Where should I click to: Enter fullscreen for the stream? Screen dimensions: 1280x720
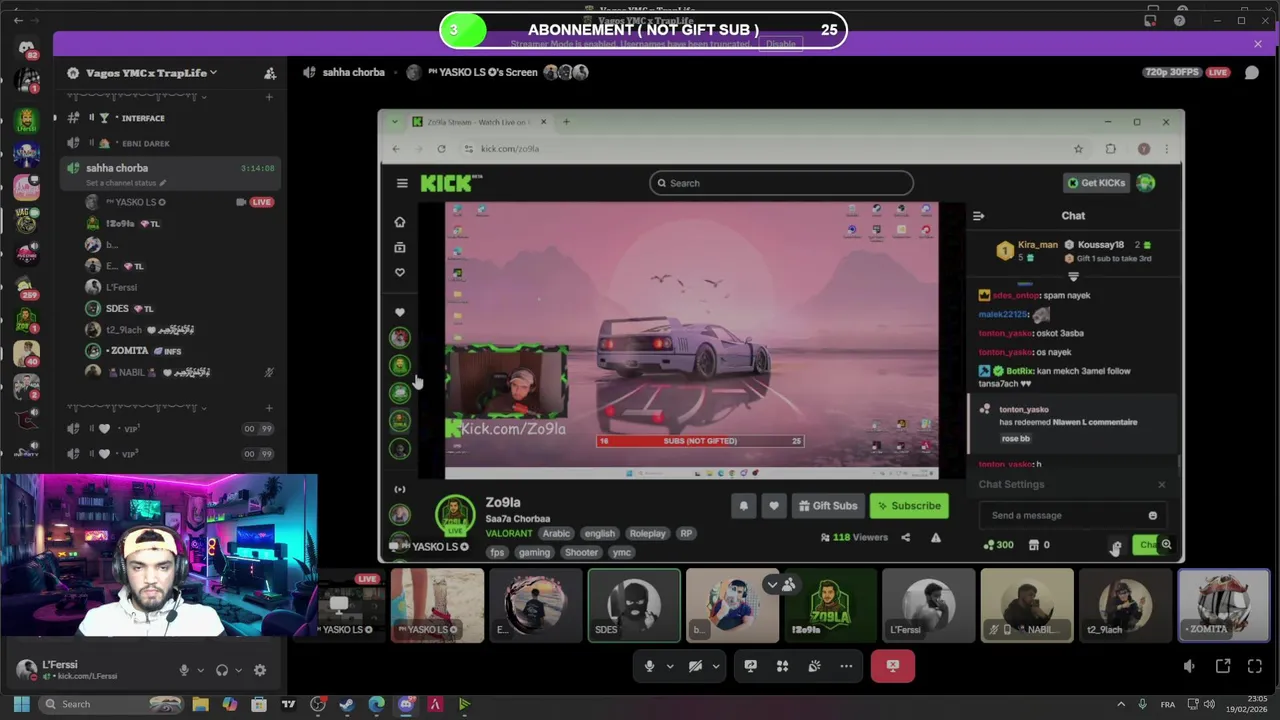[x=1255, y=666]
